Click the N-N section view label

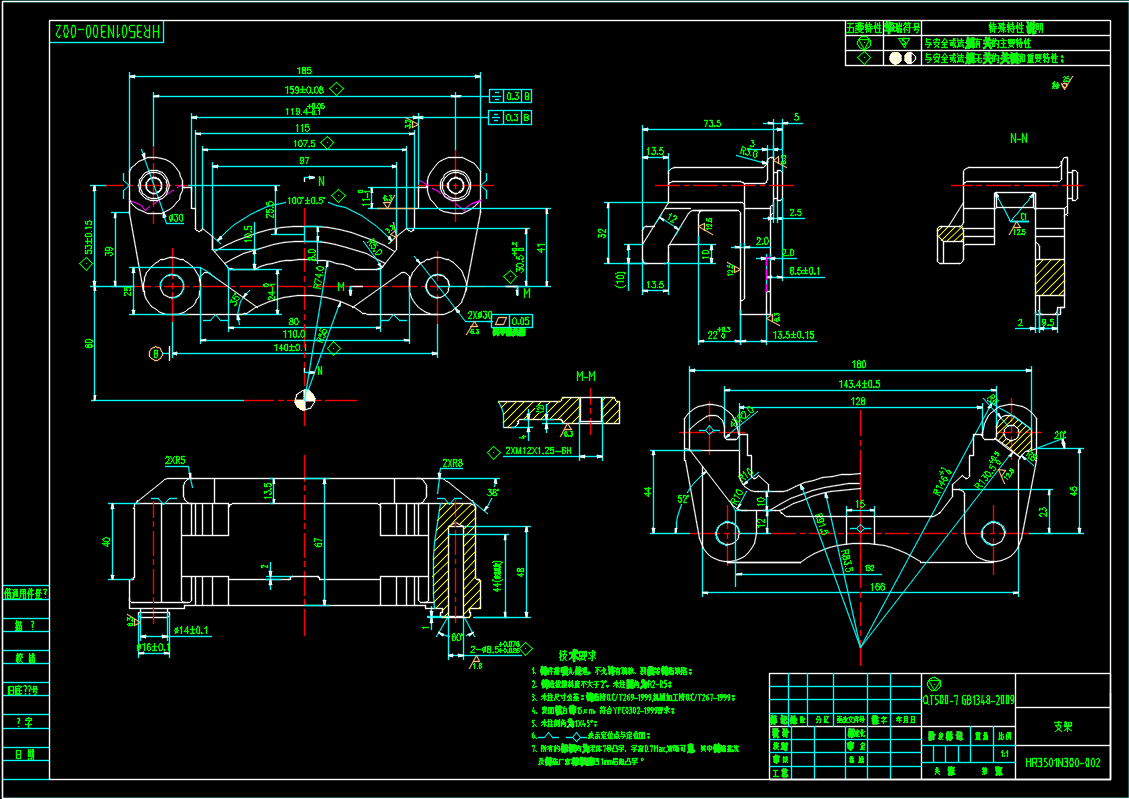[1019, 138]
